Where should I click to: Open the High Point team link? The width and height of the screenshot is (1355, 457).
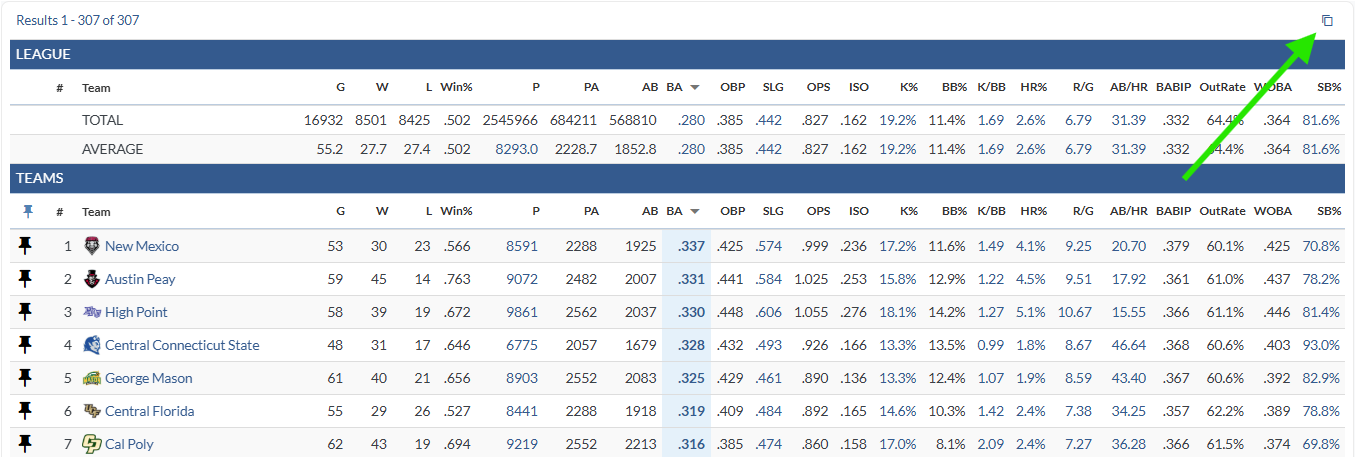tap(136, 312)
